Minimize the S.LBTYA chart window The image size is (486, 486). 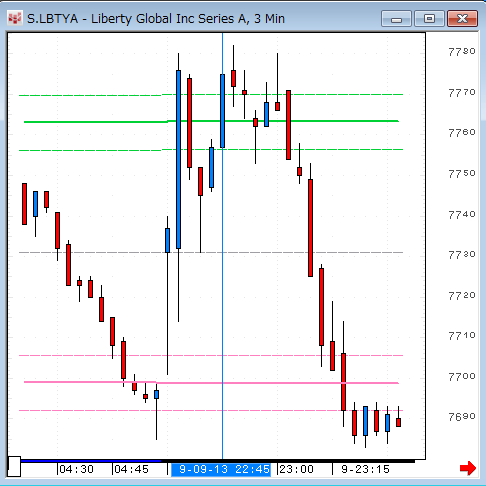pos(396,19)
